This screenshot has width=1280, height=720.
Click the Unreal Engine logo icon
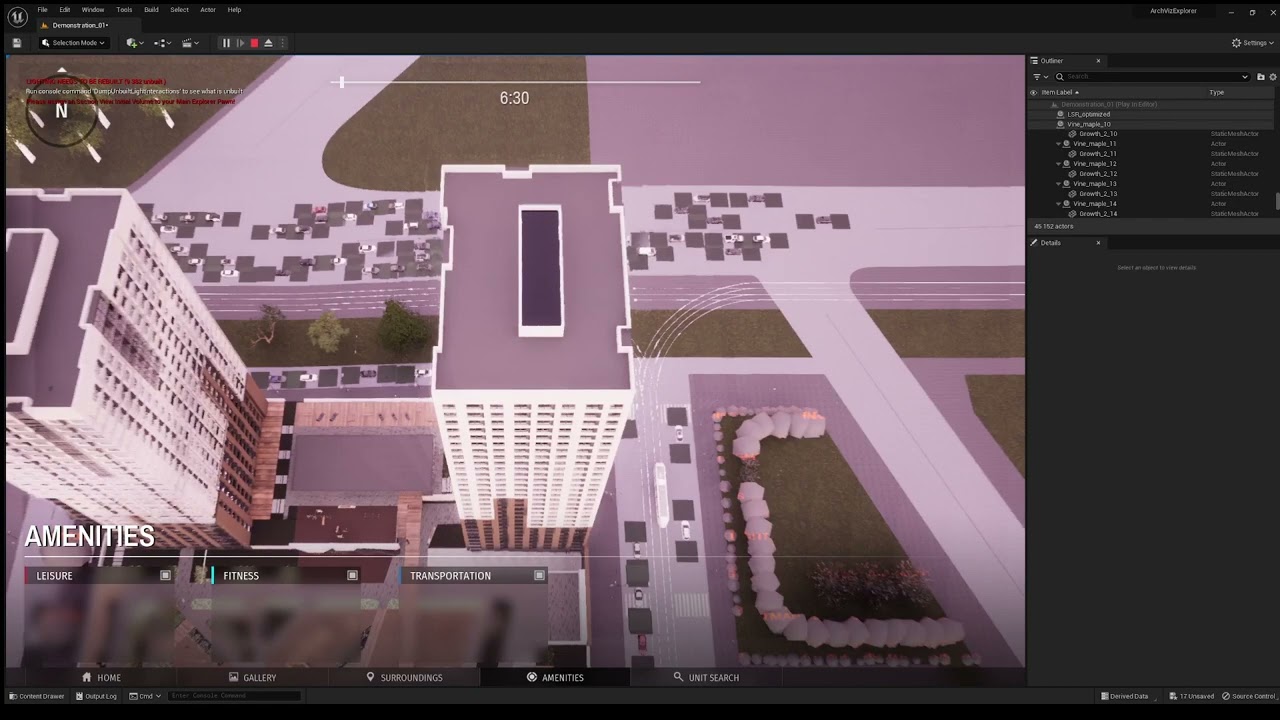pyautogui.click(x=17, y=16)
